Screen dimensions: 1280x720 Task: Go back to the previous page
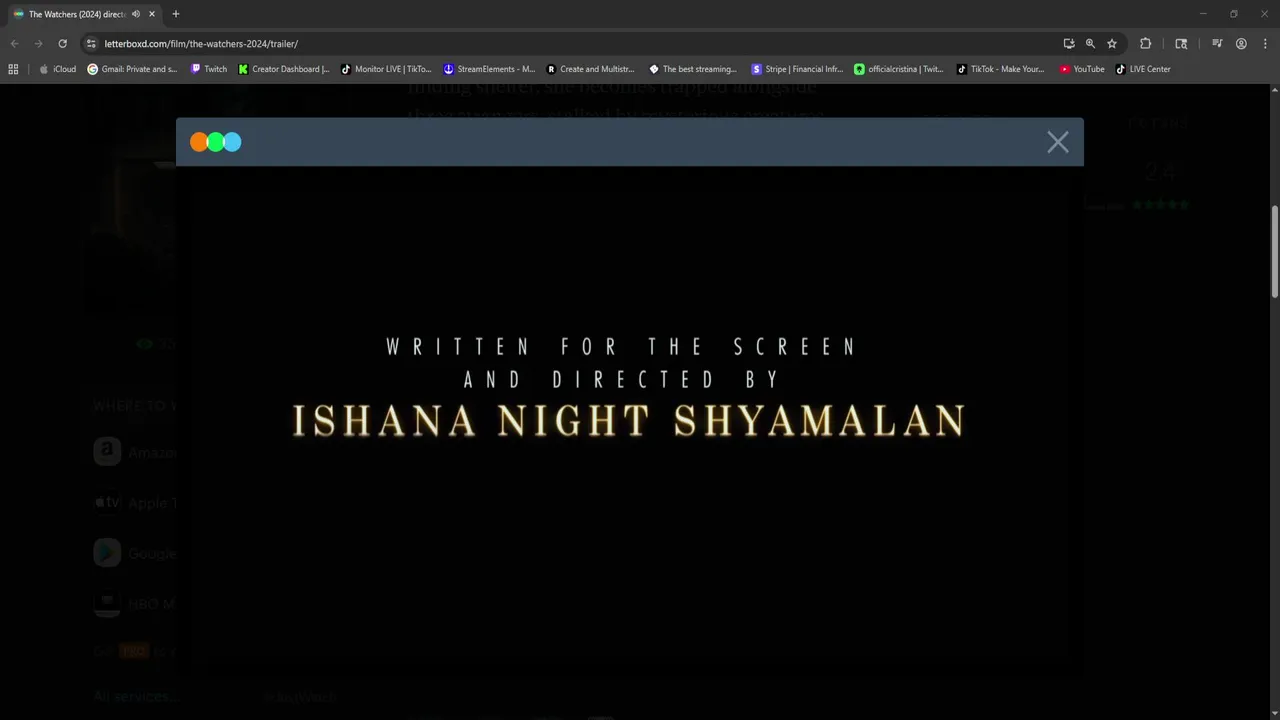tap(14, 44)
